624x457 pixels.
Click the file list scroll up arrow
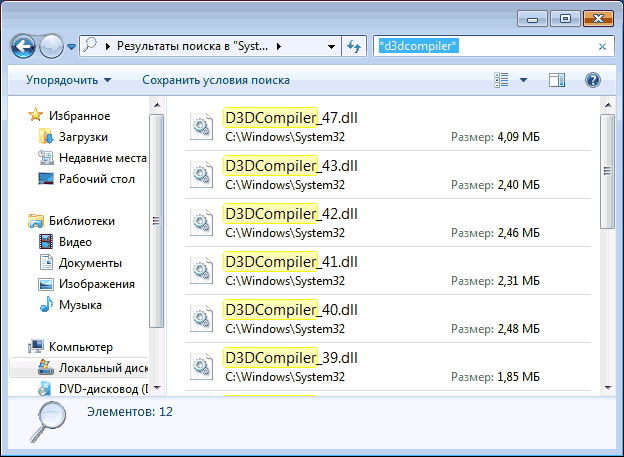click(x=608, y=105)
